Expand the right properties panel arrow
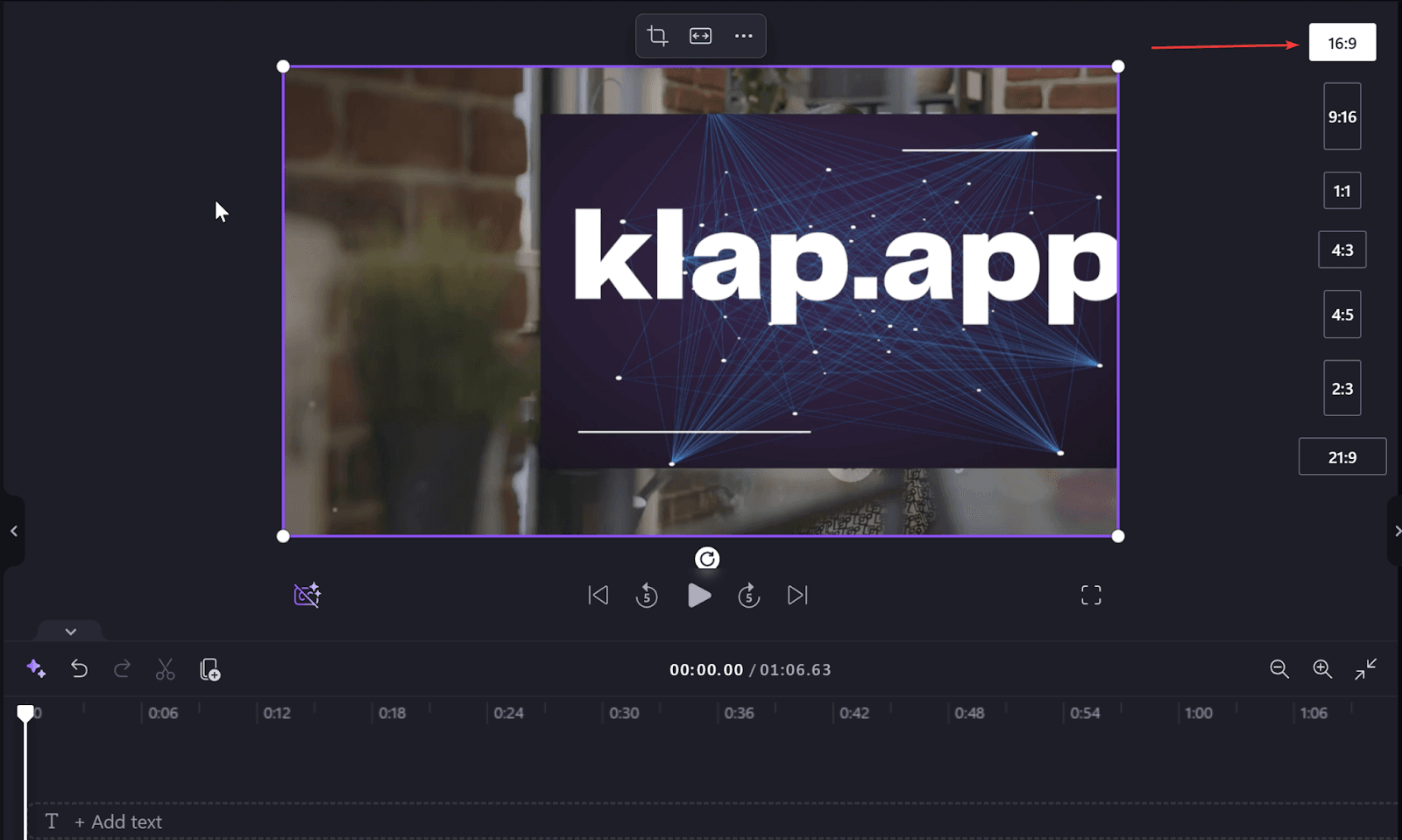The height and width of the screenshot is (840, 1402). pyautogui.click(x=1396, y=531)
